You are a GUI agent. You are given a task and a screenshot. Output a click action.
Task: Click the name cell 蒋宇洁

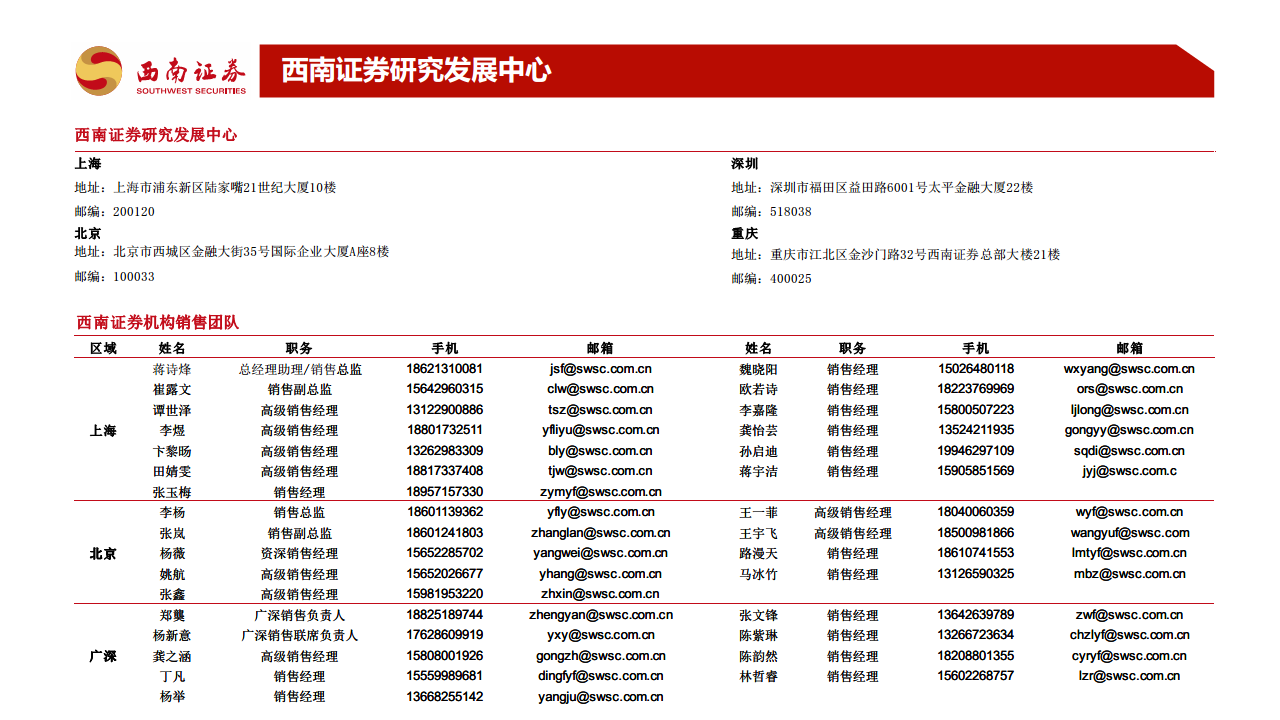click(x=758, y=471)
